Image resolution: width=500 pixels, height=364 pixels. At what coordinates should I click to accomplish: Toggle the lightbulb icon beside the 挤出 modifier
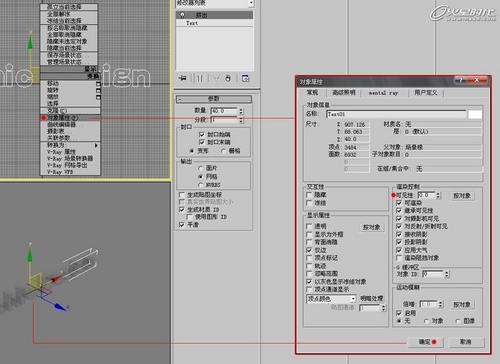coord(182,15)
